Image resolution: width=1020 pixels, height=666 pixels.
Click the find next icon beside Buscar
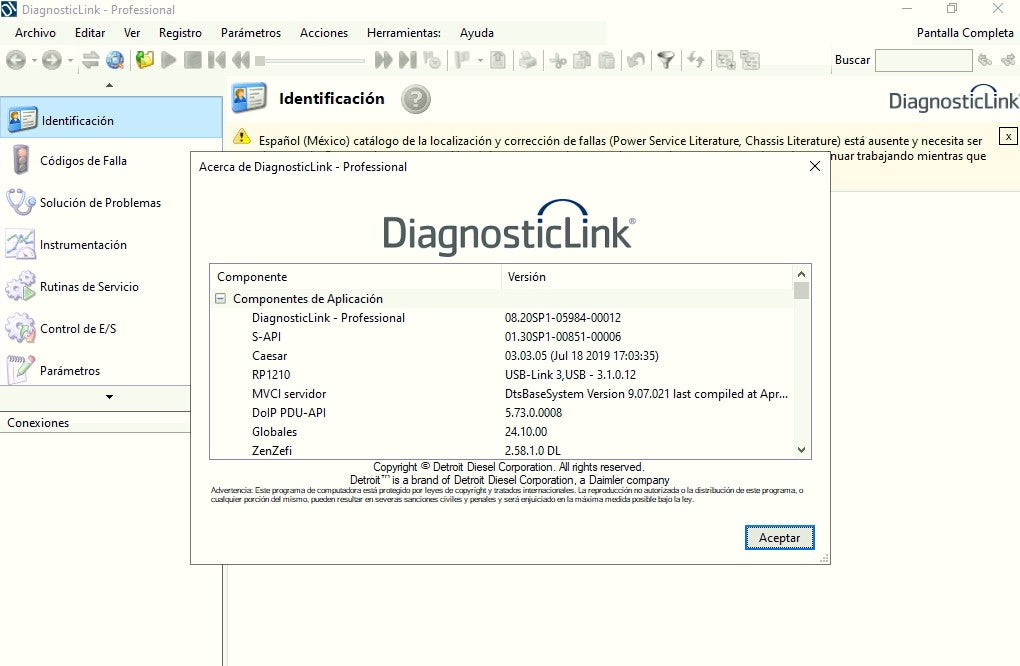click(1008, 60)
